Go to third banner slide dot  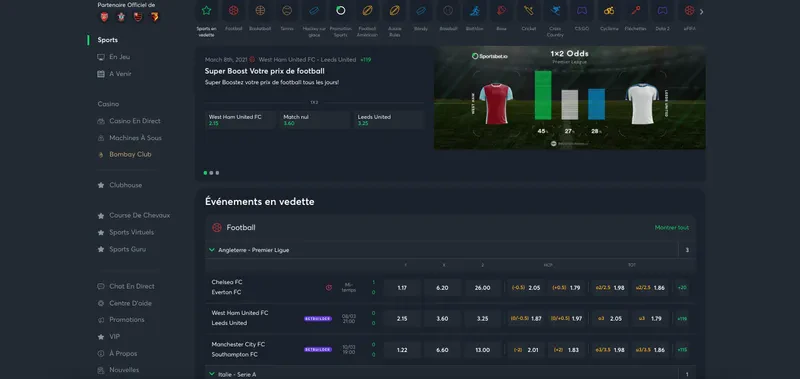coord(217,173)
